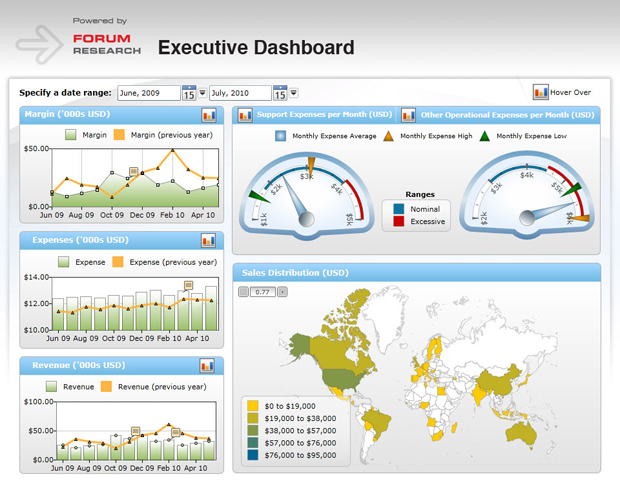
Task: Click the Revenue panel chart icon
Action: 207,366
